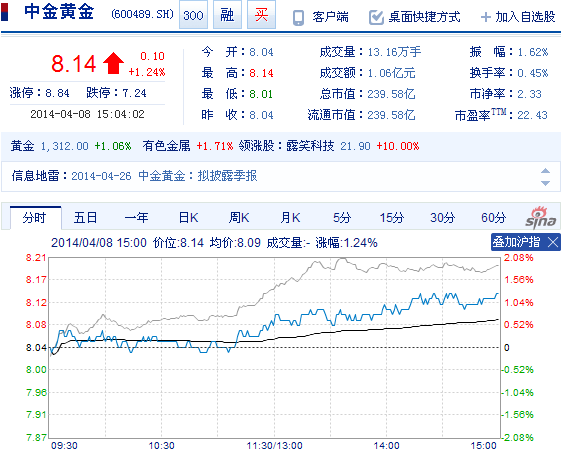
Task: Click the 成交量 13.16万手 value
Action: (394, 52)
